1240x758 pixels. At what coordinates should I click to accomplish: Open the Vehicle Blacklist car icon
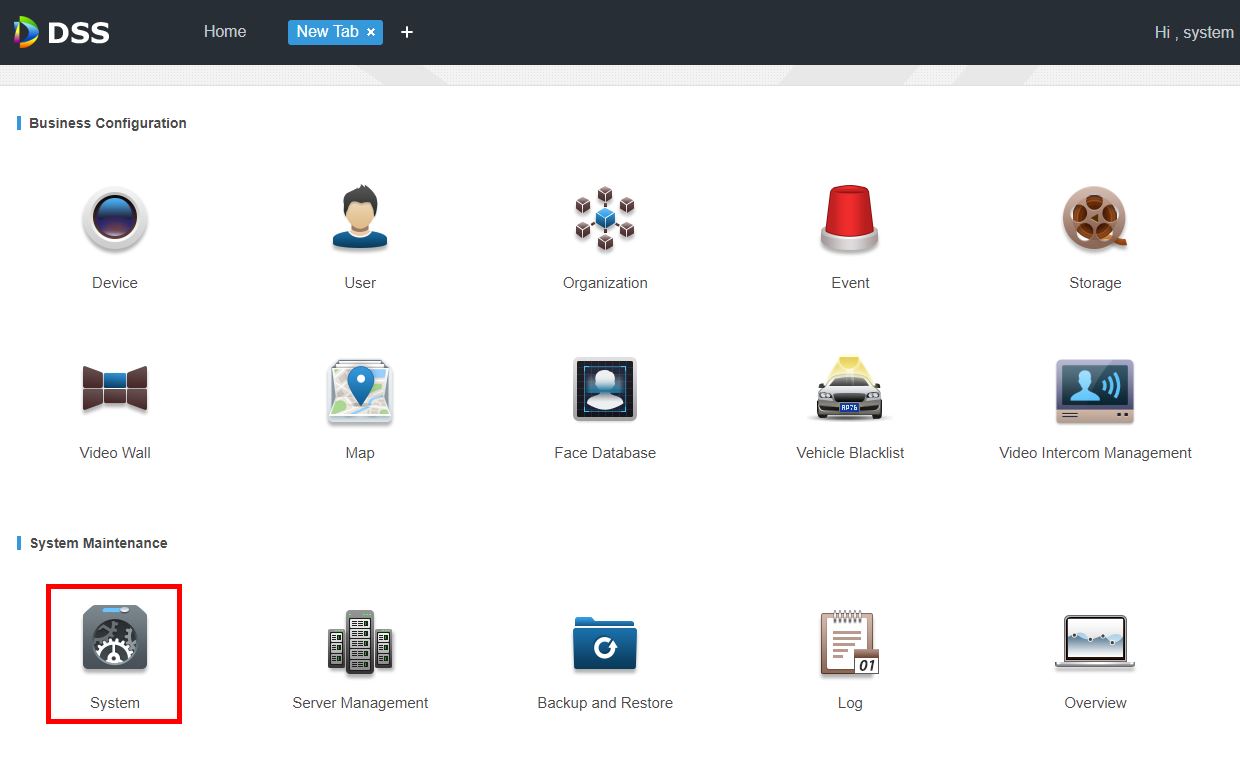coord(850,388)
